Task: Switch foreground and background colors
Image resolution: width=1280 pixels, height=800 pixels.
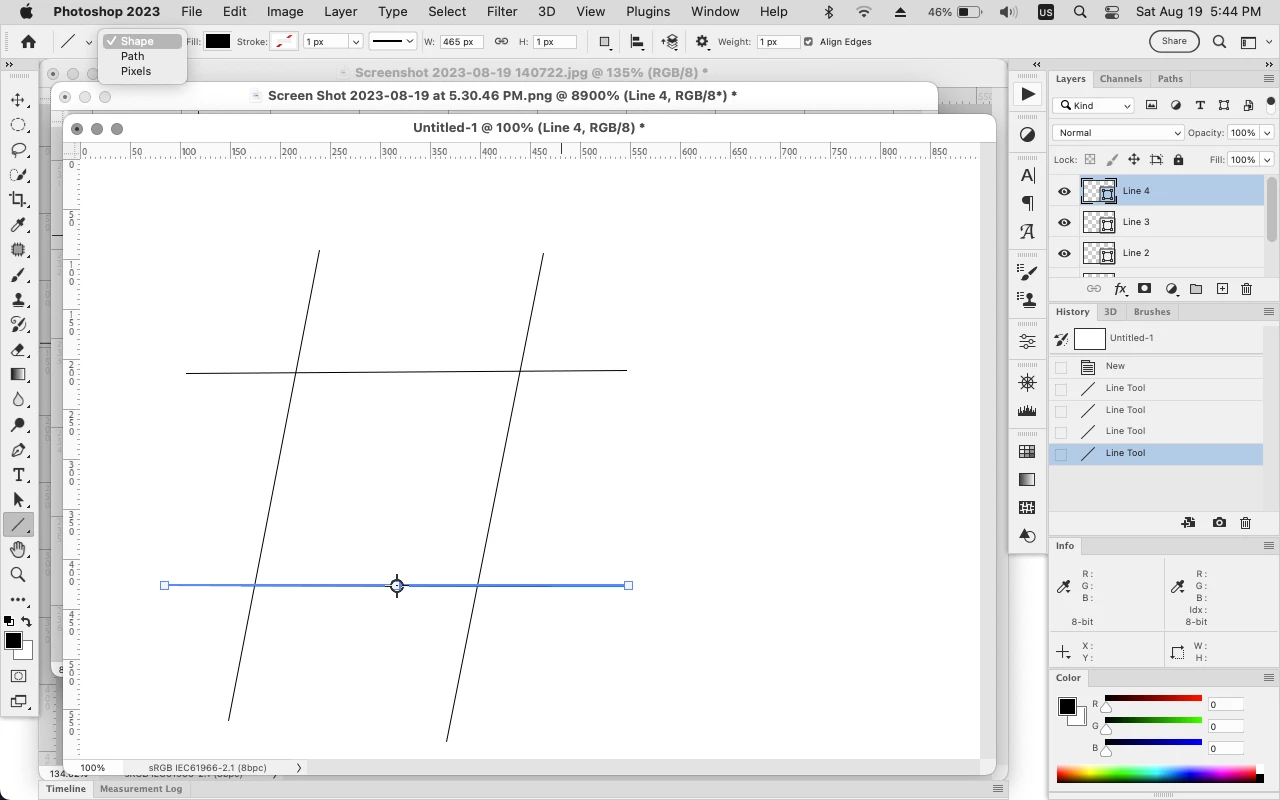Action: (x=26, y=621)
